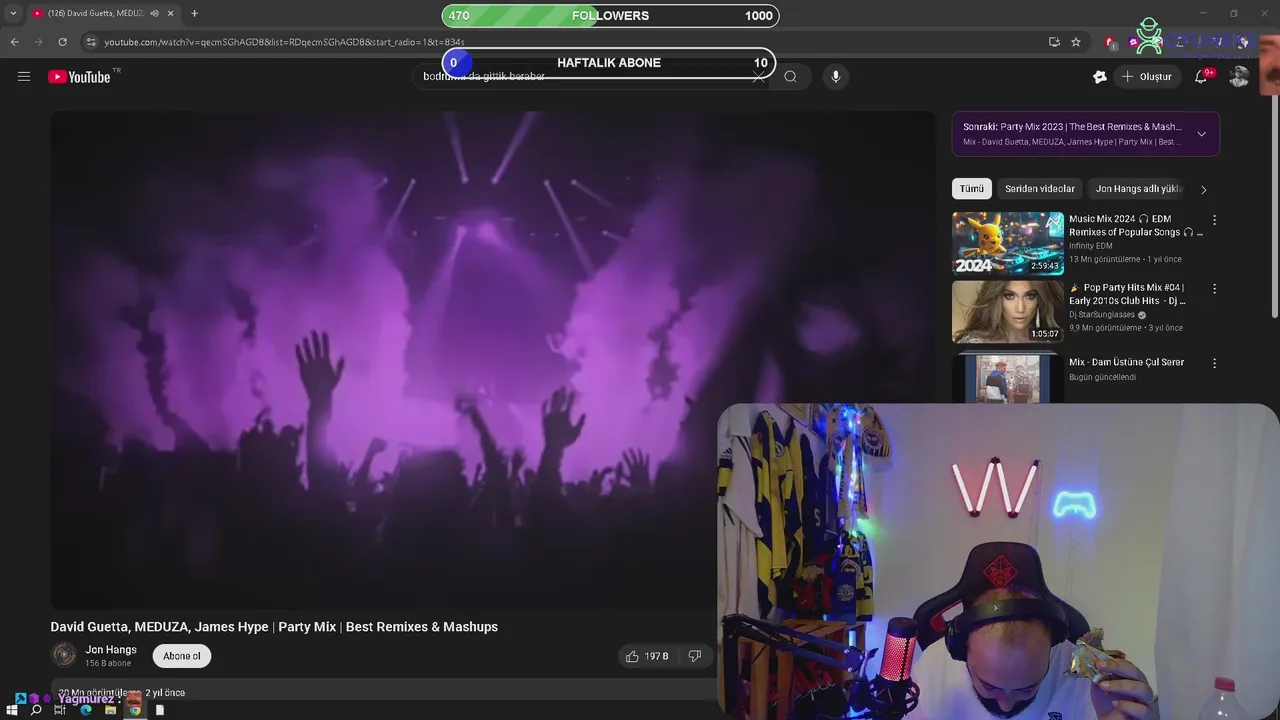
Task: Open Pop Party Hits Mix #04 video title
Action: [x=1128, y=294]
